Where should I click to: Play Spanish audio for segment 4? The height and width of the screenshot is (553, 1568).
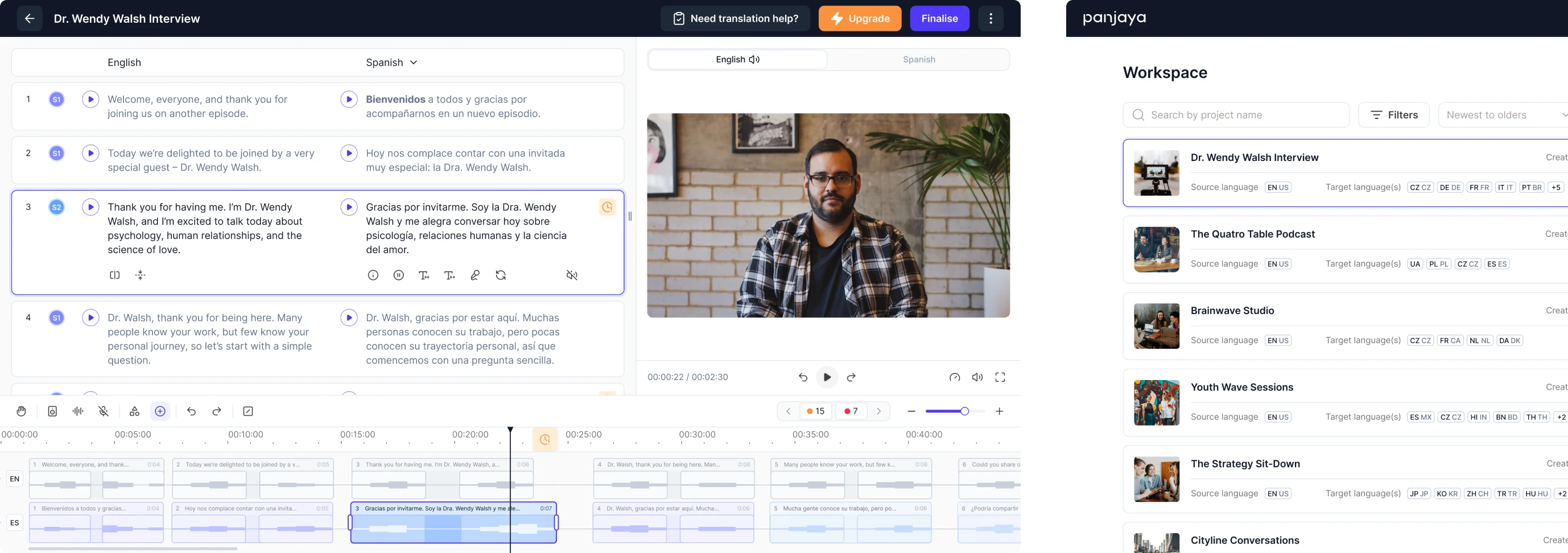(x=349, y=317)
